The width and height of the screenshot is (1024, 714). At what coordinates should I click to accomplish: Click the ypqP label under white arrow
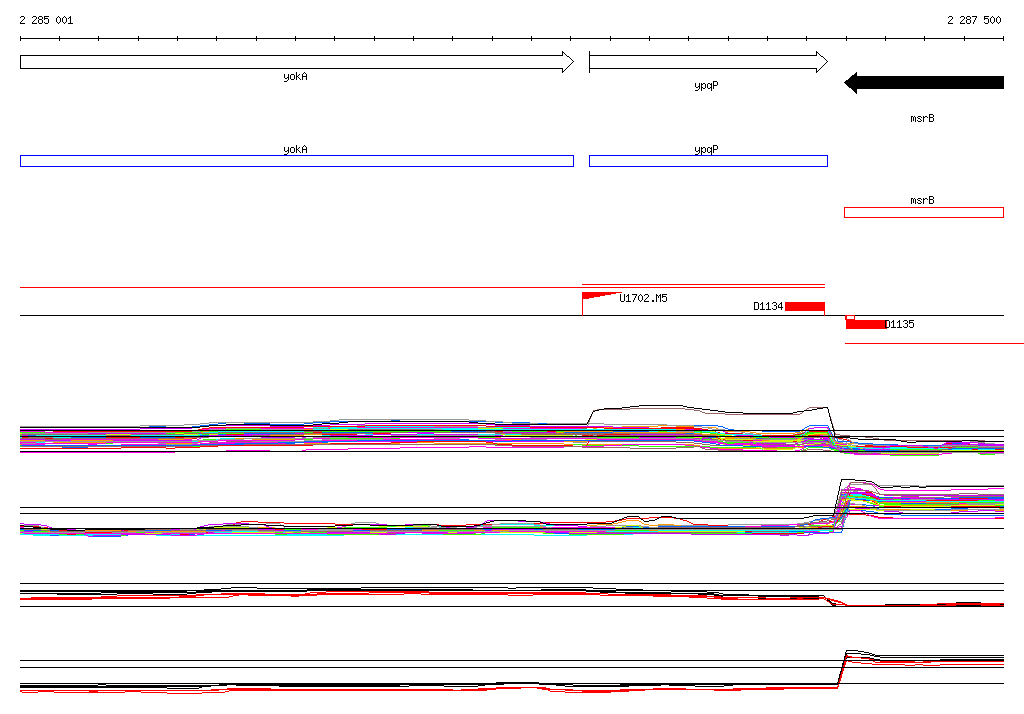coord(706,86)
